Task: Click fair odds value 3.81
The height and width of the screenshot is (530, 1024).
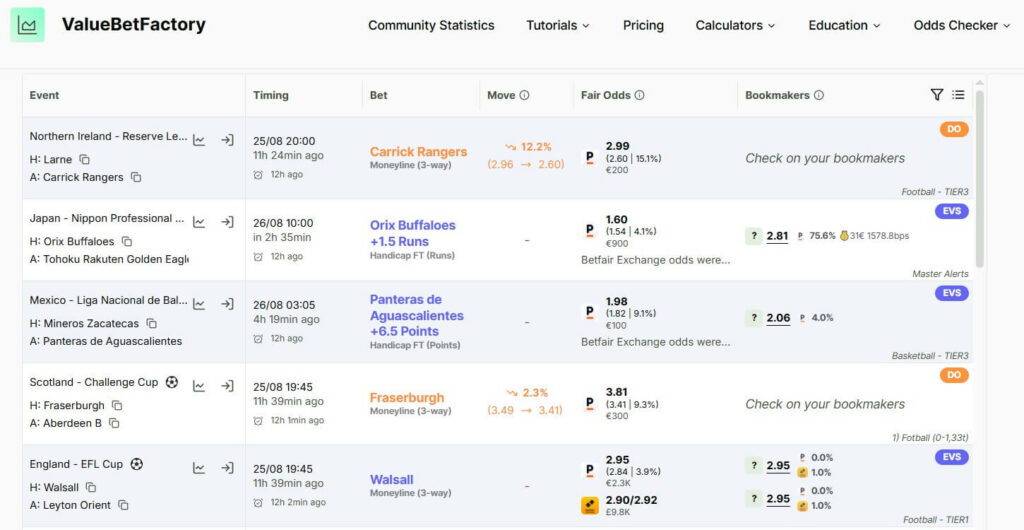Action: tap(616, 392)
